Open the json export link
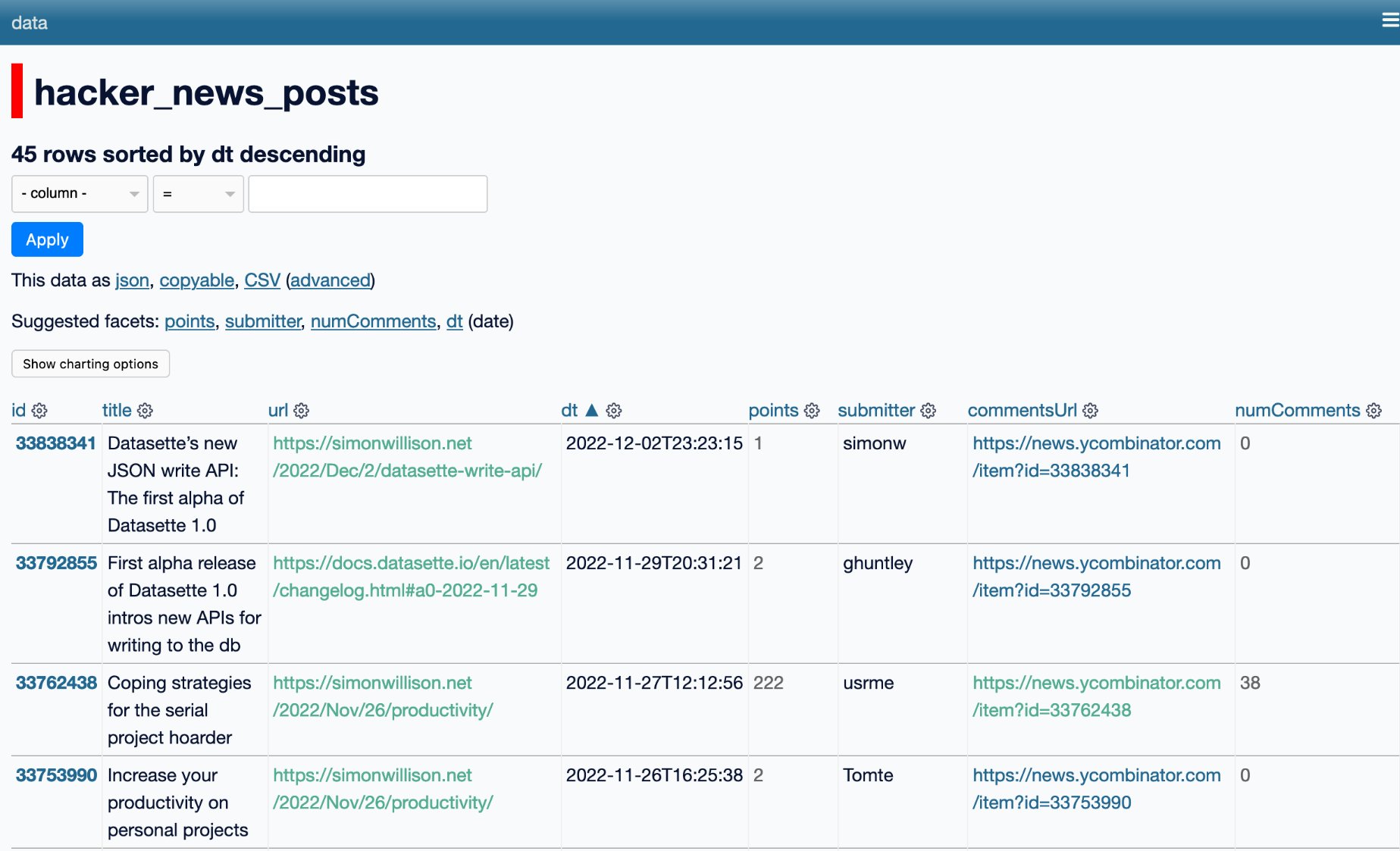 click(x=131, y=280)
